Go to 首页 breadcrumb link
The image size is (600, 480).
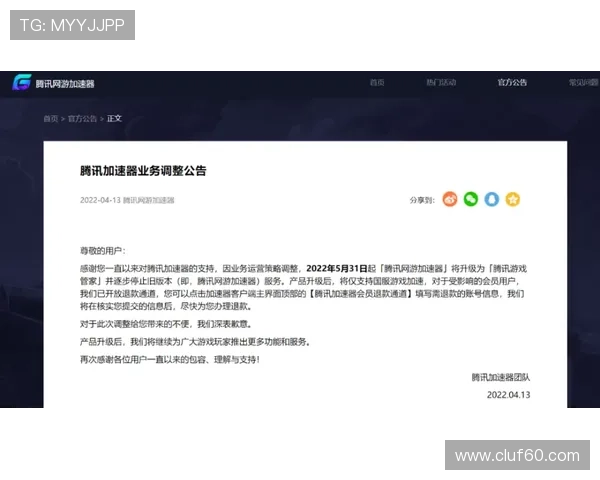point(51,119)
